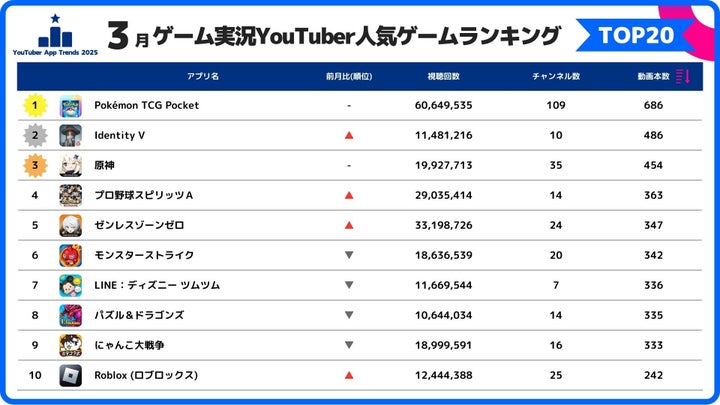Click the YouTuber App Trends 2025 logo
720x405 pixels.
point(54,35)
